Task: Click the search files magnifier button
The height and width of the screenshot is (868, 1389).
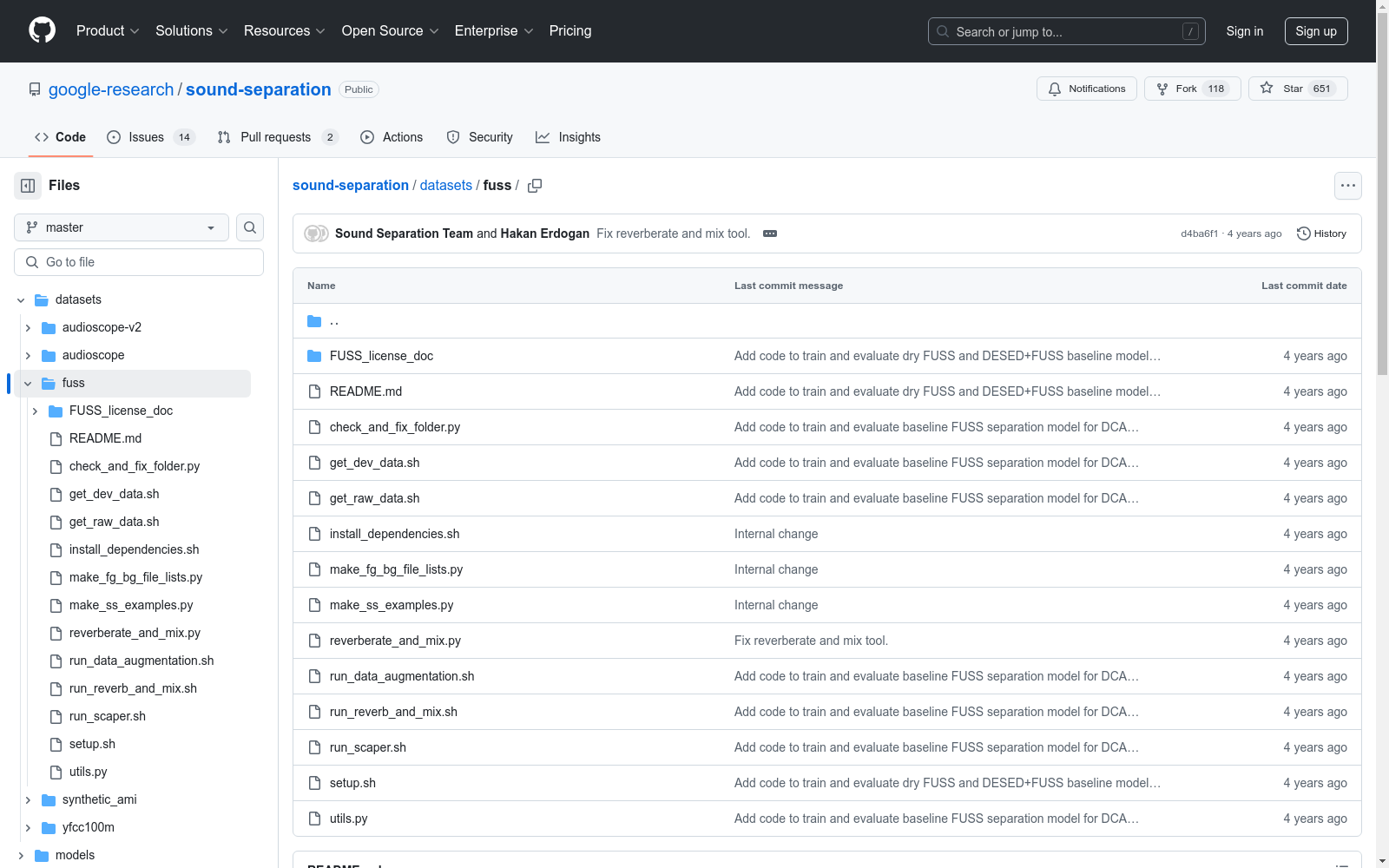Action: 250,227
